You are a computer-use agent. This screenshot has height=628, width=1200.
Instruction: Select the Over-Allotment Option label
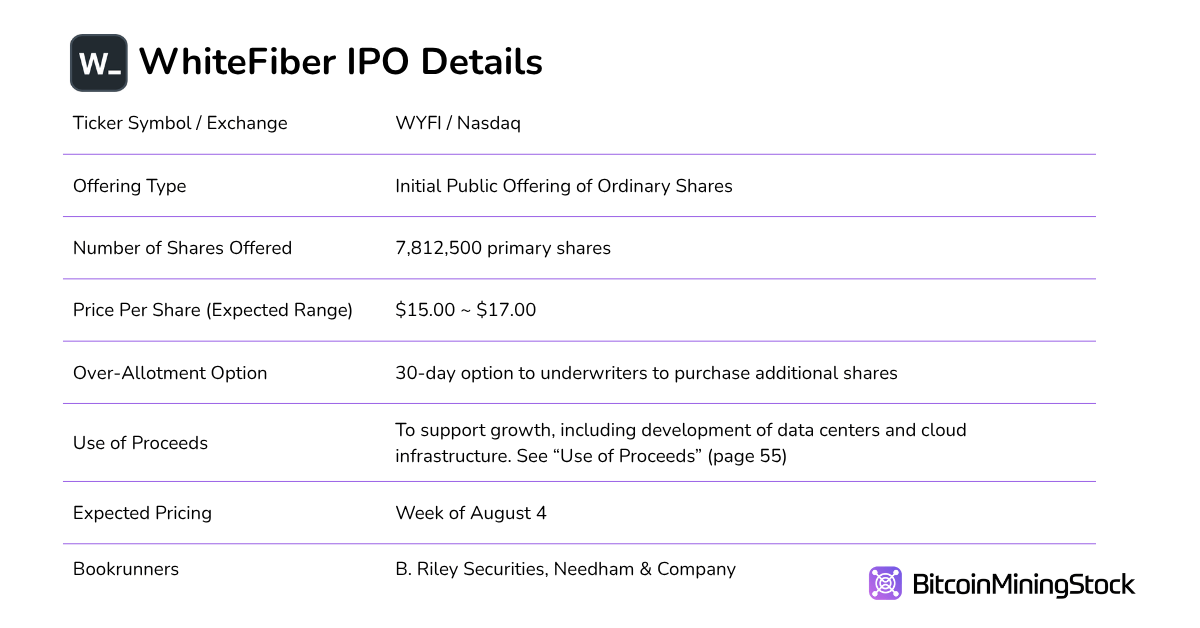[x=170, y=373]
